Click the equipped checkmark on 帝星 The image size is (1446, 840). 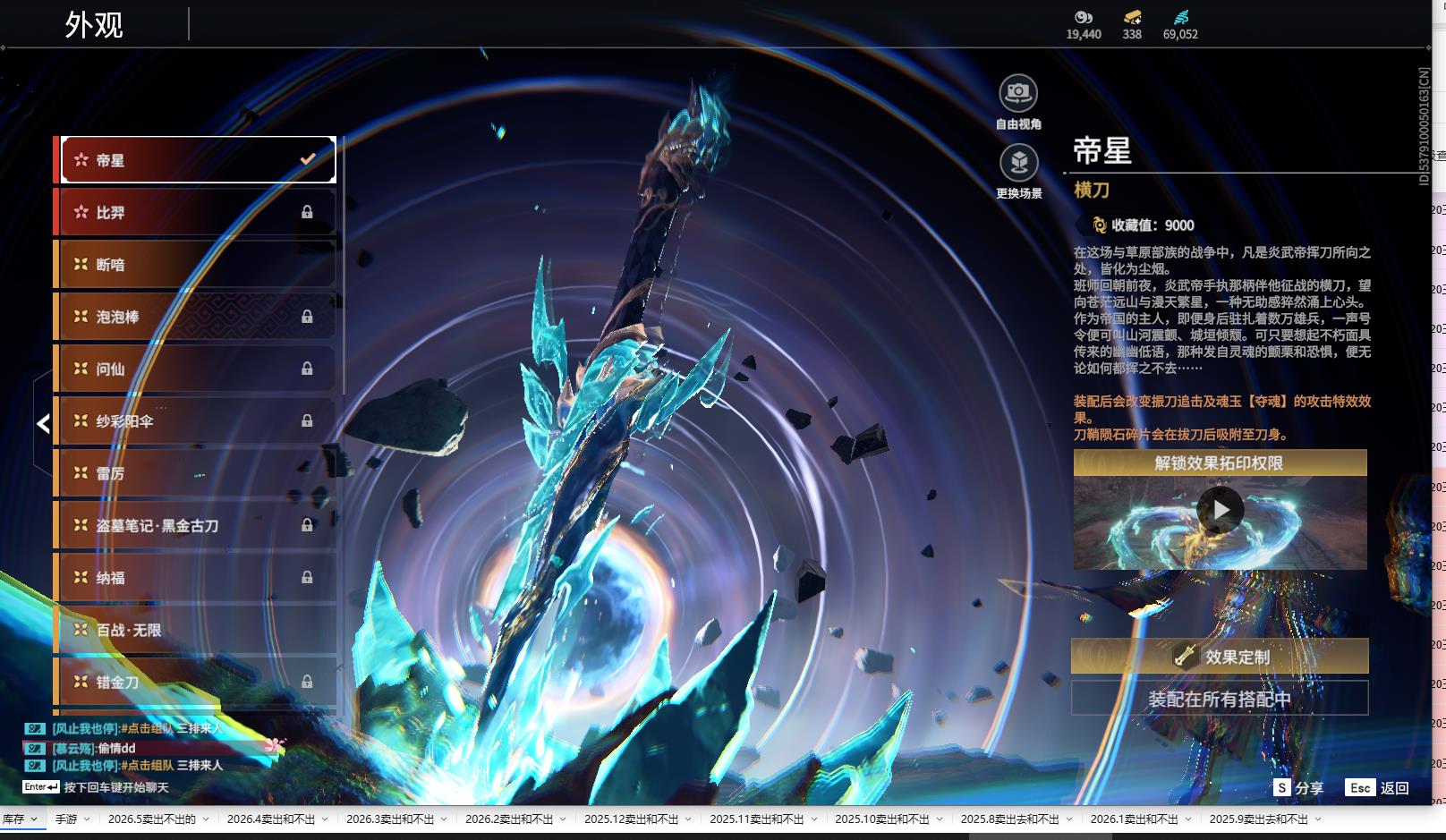(x=307, y=159)
